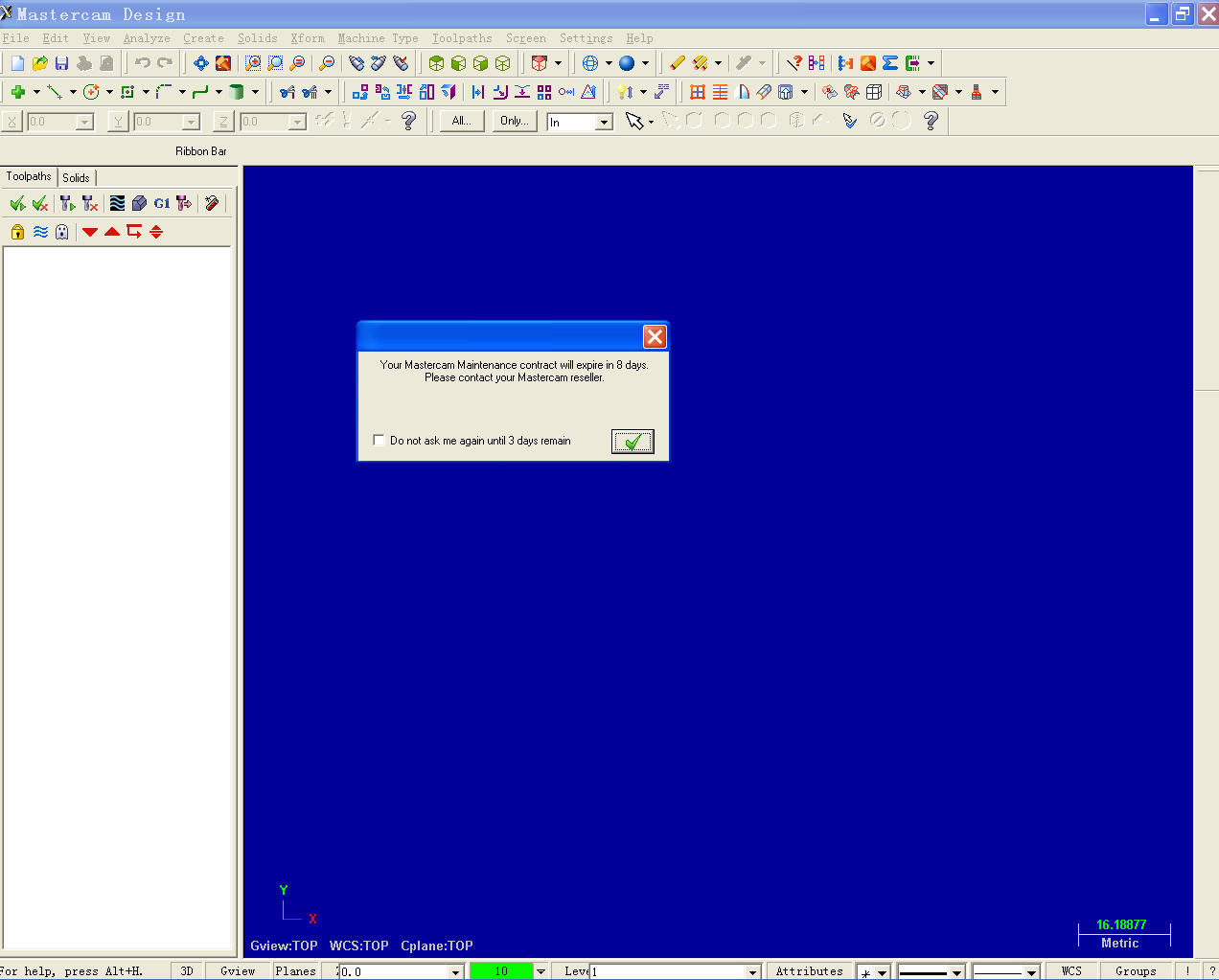Select the green cylinder primitive icon
1219x980 pixels.
point(236,92)
